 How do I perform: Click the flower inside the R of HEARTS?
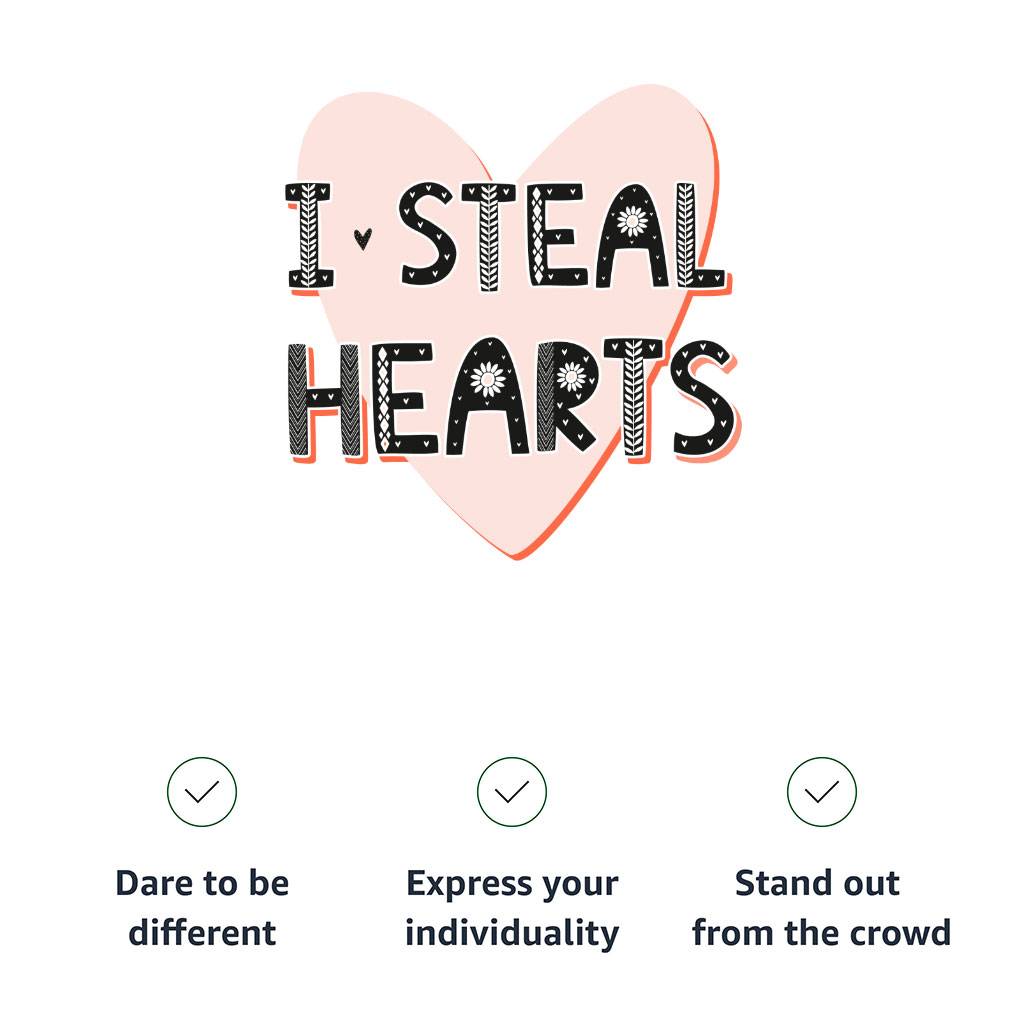point(571,377)
